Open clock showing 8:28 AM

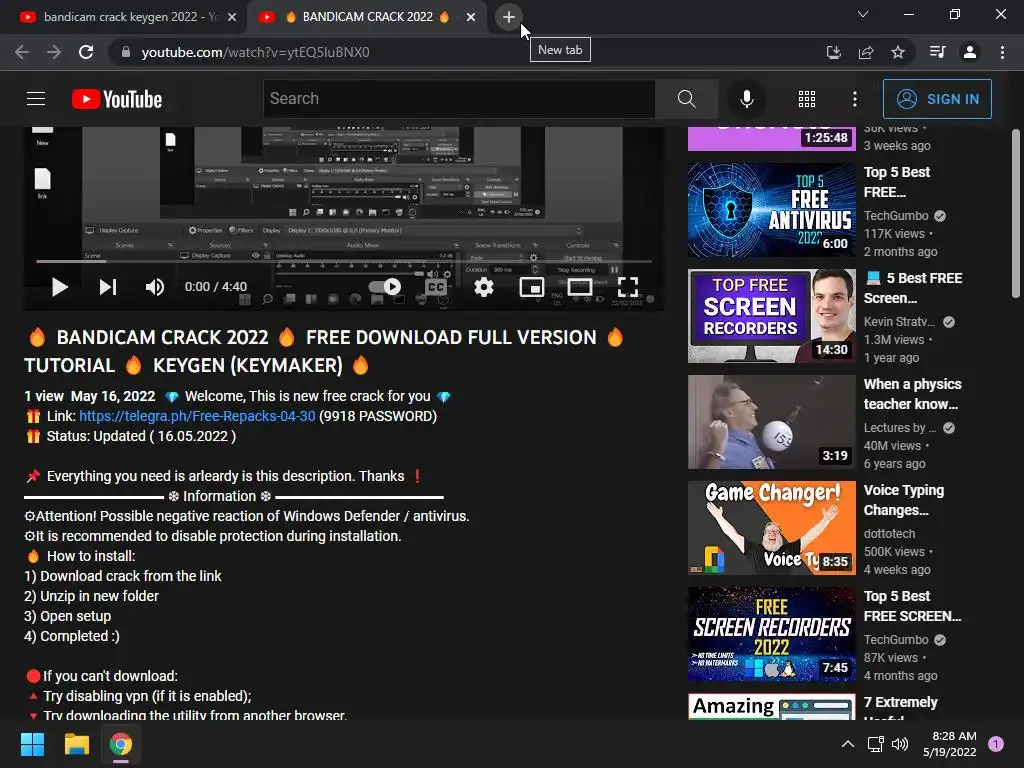(x=950, y=744)
